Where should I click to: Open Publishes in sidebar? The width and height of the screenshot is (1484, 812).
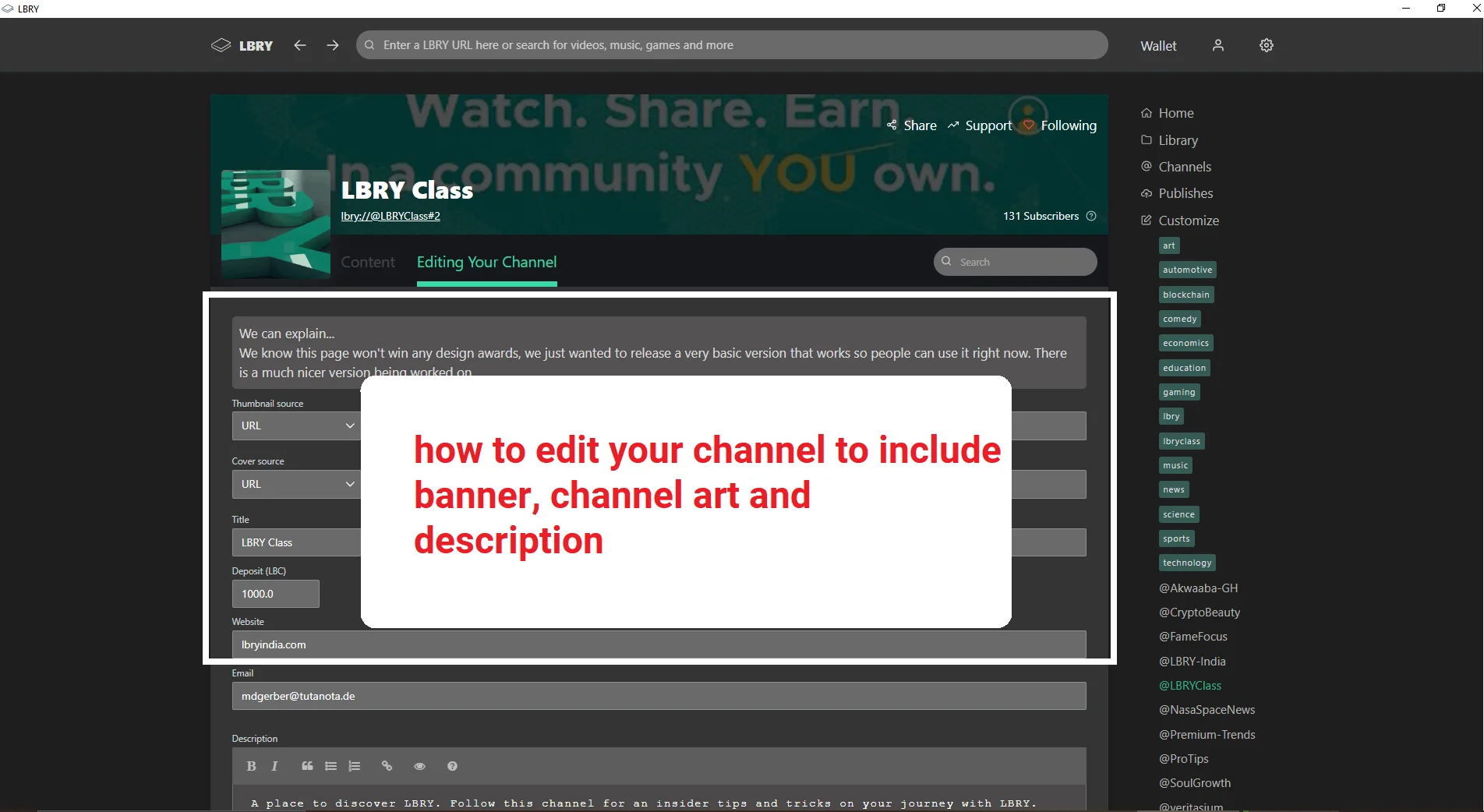click(x=1177, y=193)
